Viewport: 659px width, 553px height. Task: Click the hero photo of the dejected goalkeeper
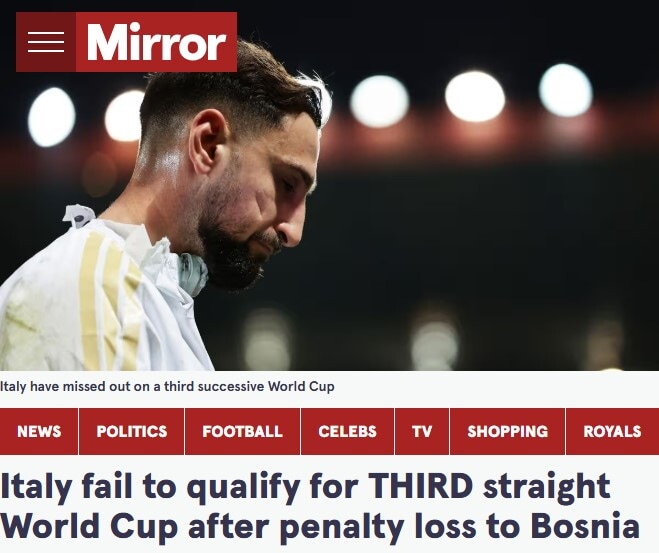click(330, 185)
